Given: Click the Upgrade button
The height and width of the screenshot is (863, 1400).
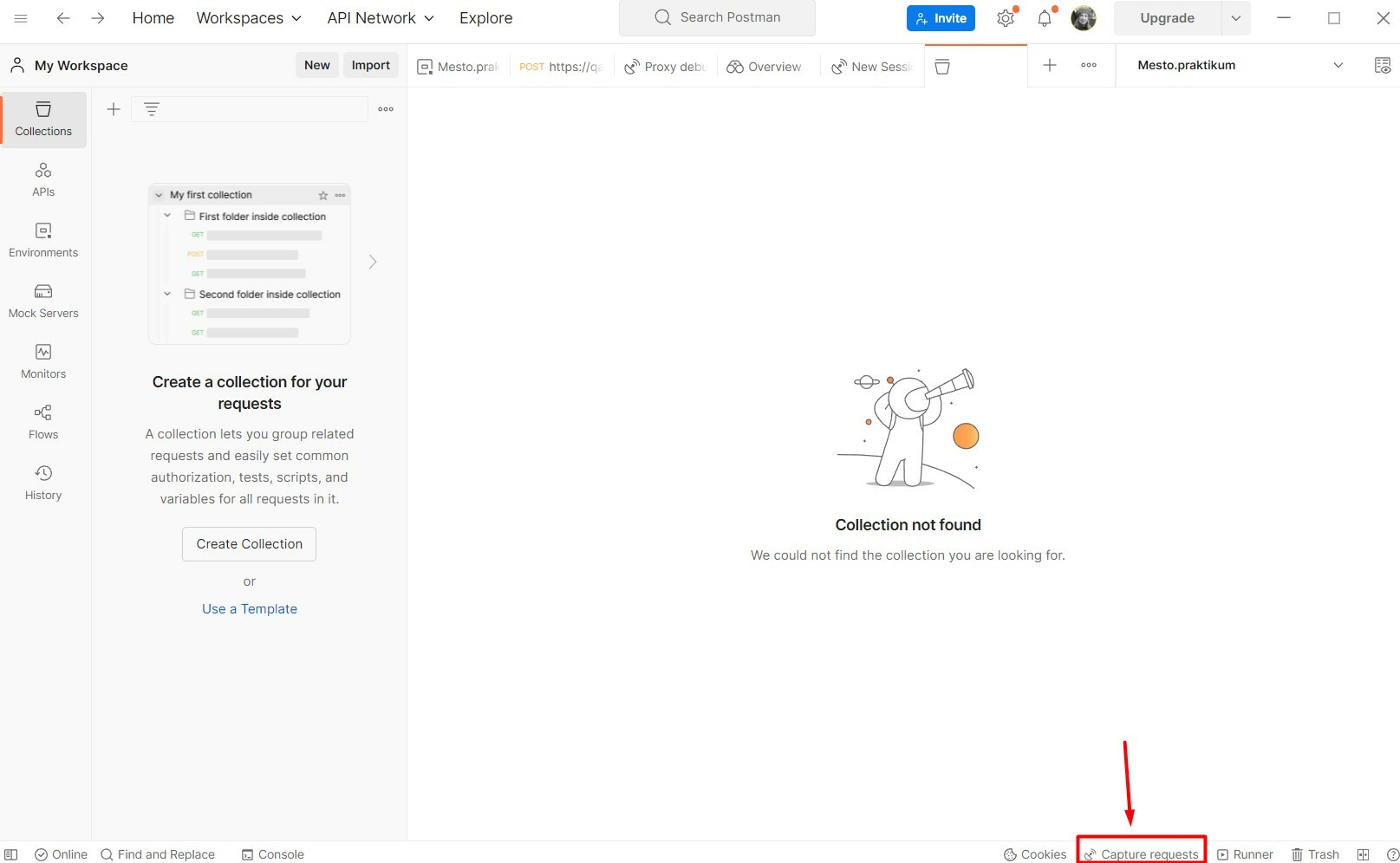Looking at the screenshot, I should pyautogui.click(x=1167, y=18).
